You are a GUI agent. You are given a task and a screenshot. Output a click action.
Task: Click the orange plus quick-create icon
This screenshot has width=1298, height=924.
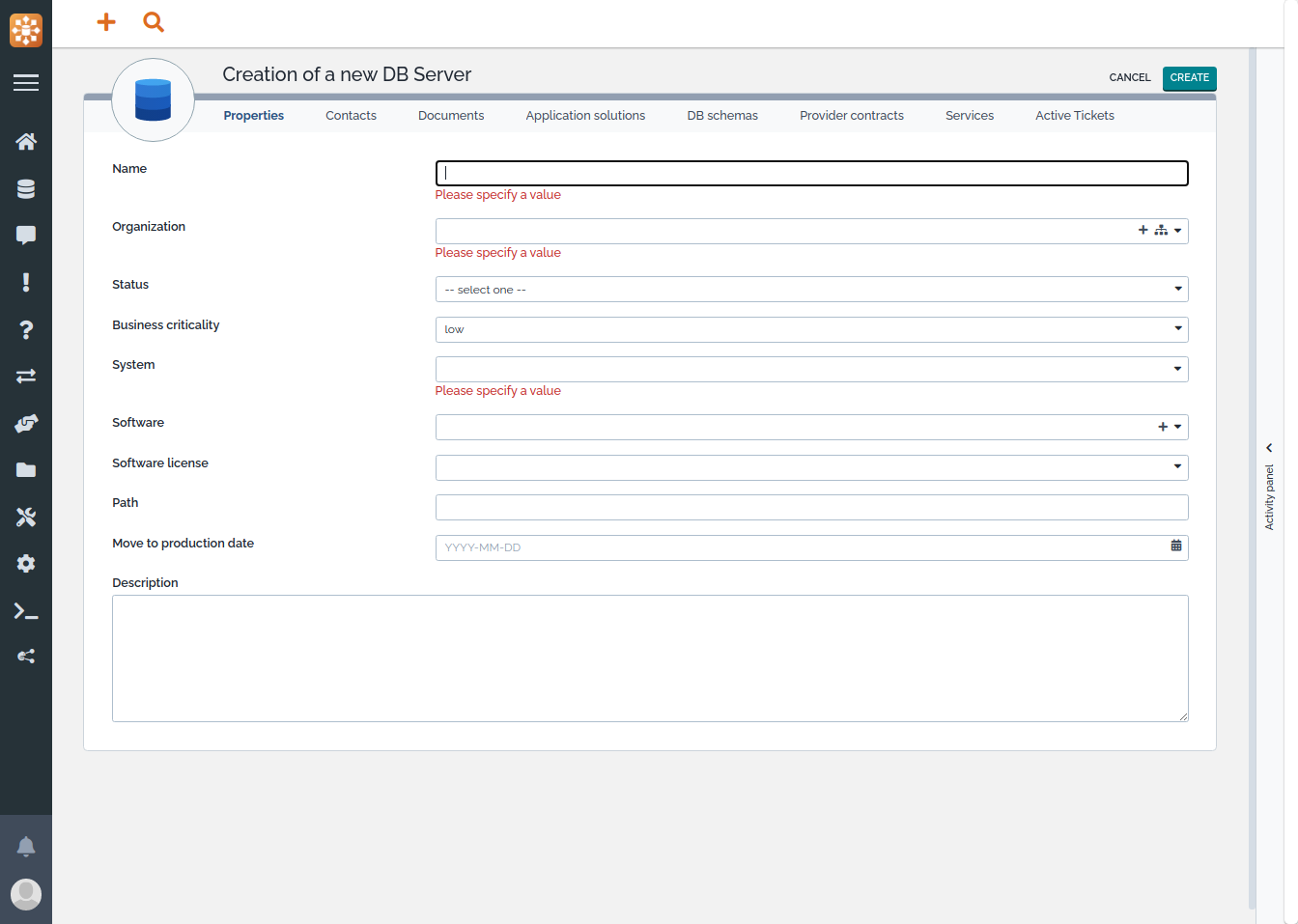pyautogui.click(x=106, y=22)
